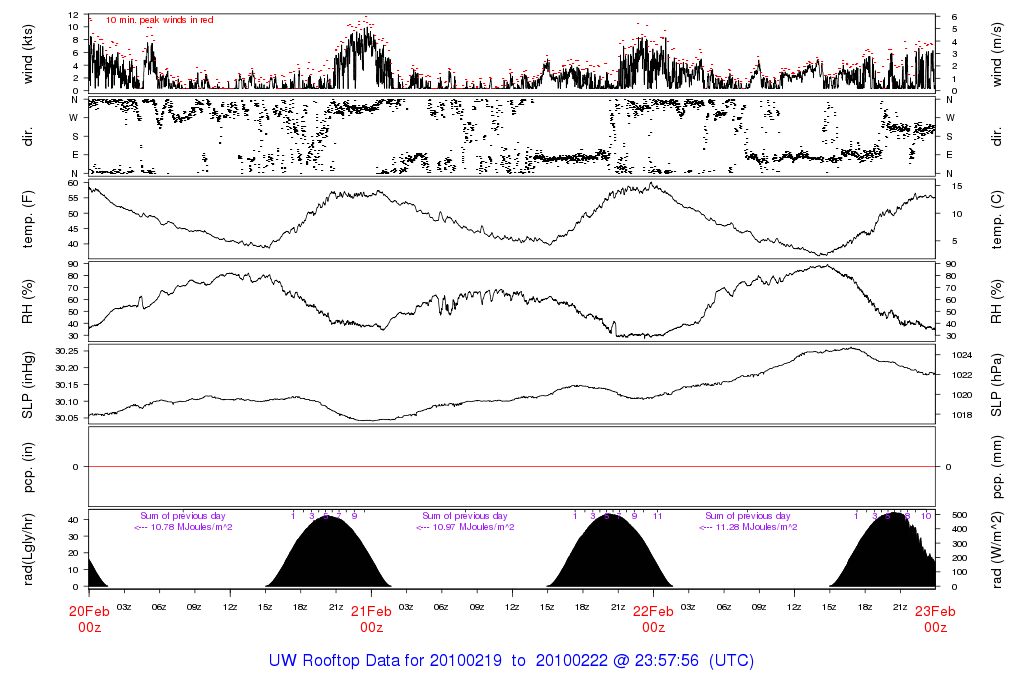Click the 20Feb 00z date label

coord(89,619)
